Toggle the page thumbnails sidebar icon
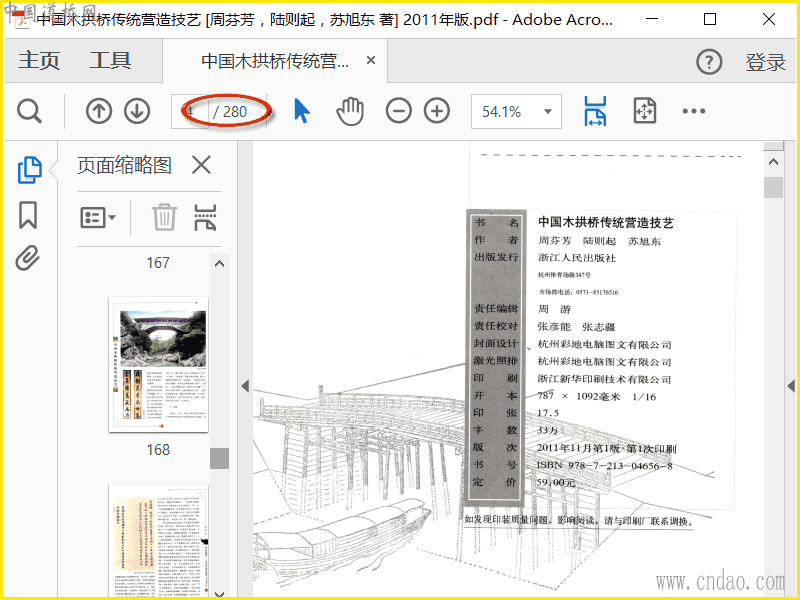This screenshot has height=600, width=800. click(30, 169)
